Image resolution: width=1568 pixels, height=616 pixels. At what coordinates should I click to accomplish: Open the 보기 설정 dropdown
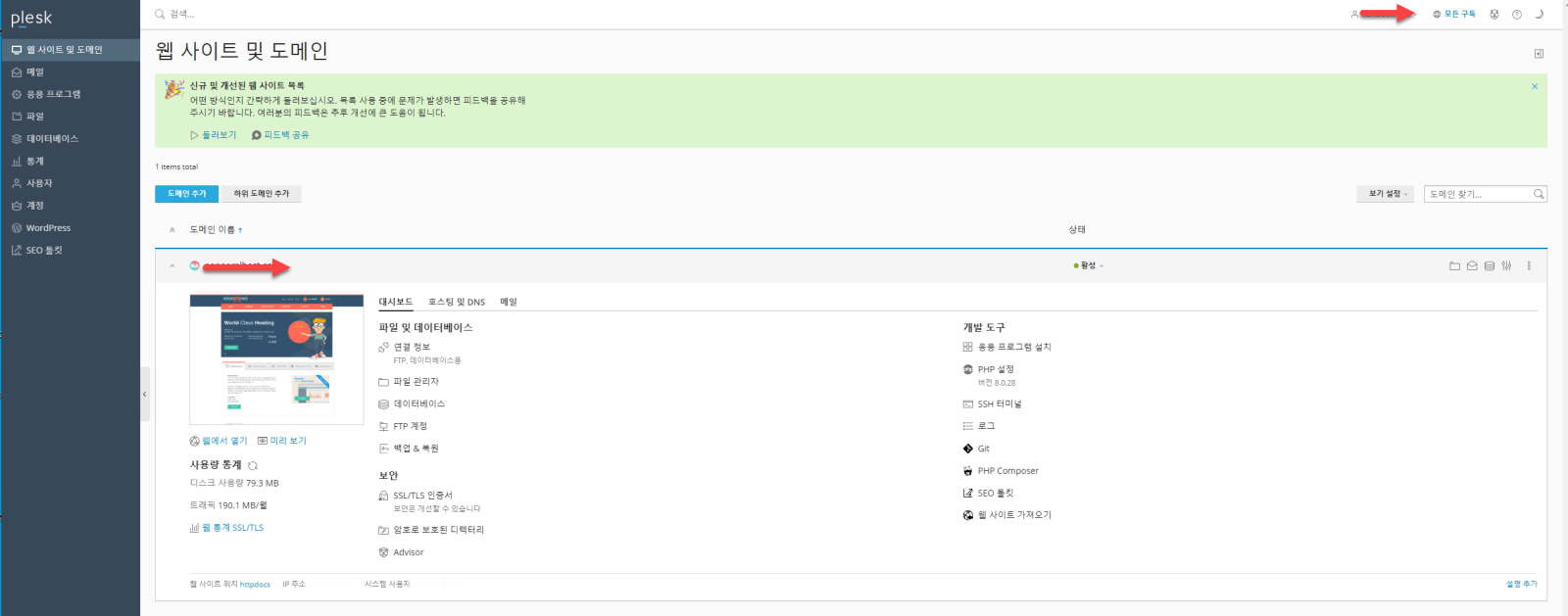point(1387,194)
